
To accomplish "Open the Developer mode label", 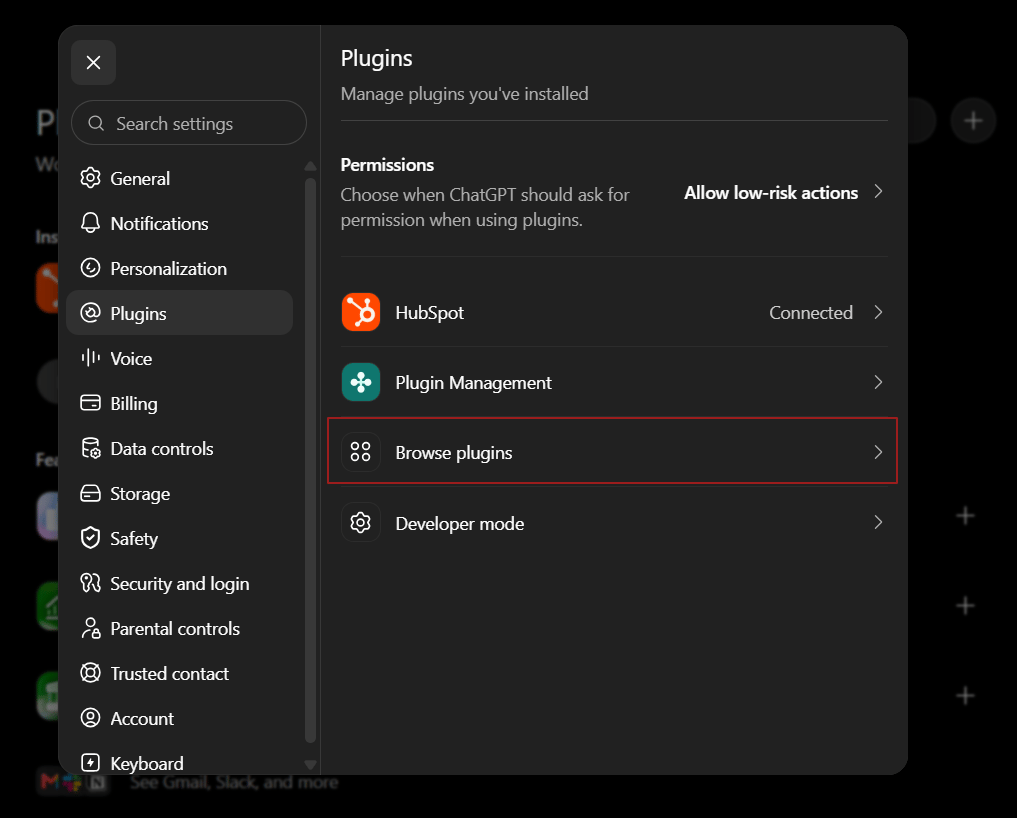I will [460, 523].
